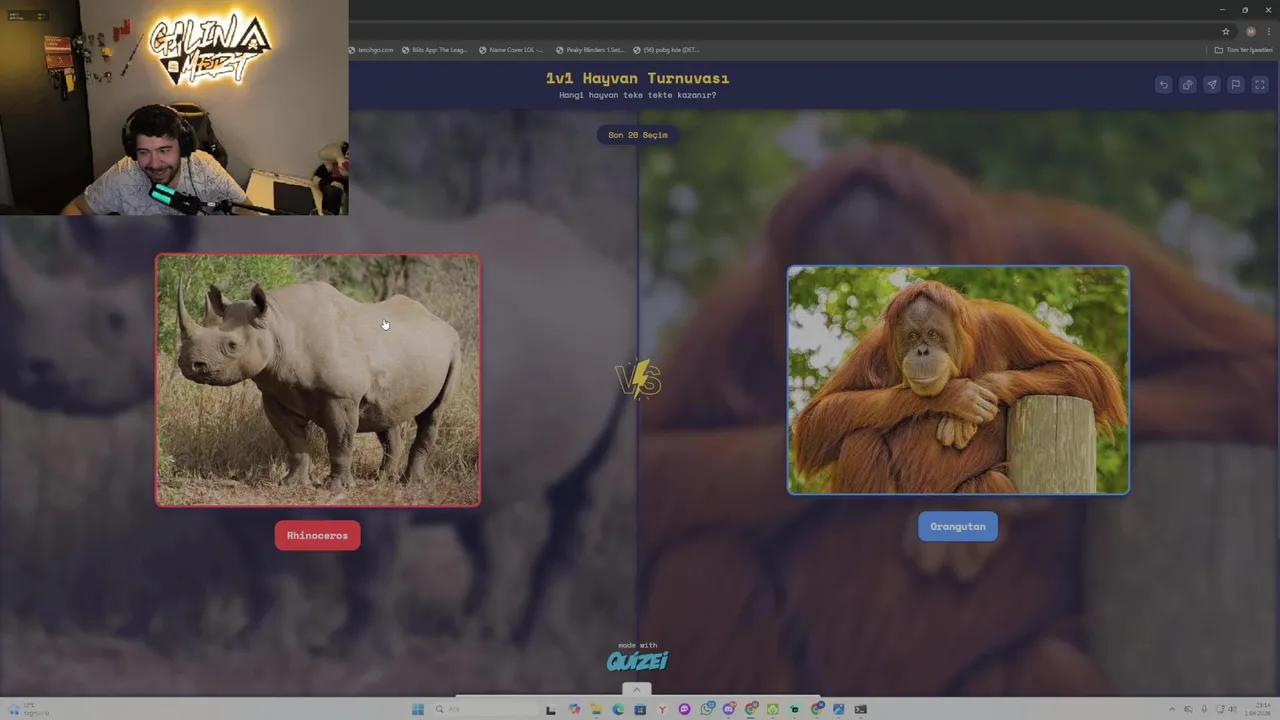This screenshot has width=1280, height=720.
Task: Open Chrome three-dot menu
Action: pyautogui.click(x=1269, y=31)
